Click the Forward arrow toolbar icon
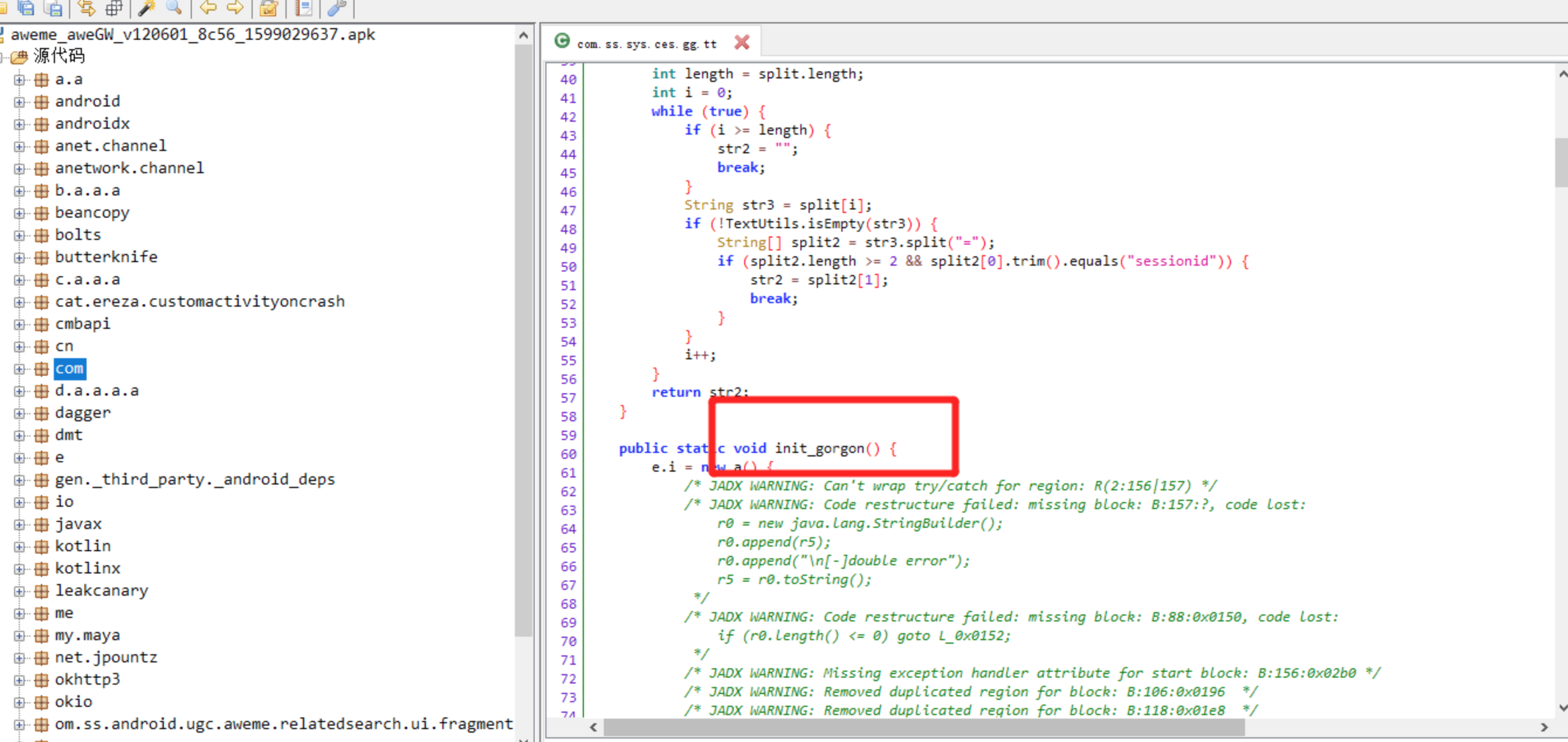This screenshot has height=742, width=1568. 235,7
